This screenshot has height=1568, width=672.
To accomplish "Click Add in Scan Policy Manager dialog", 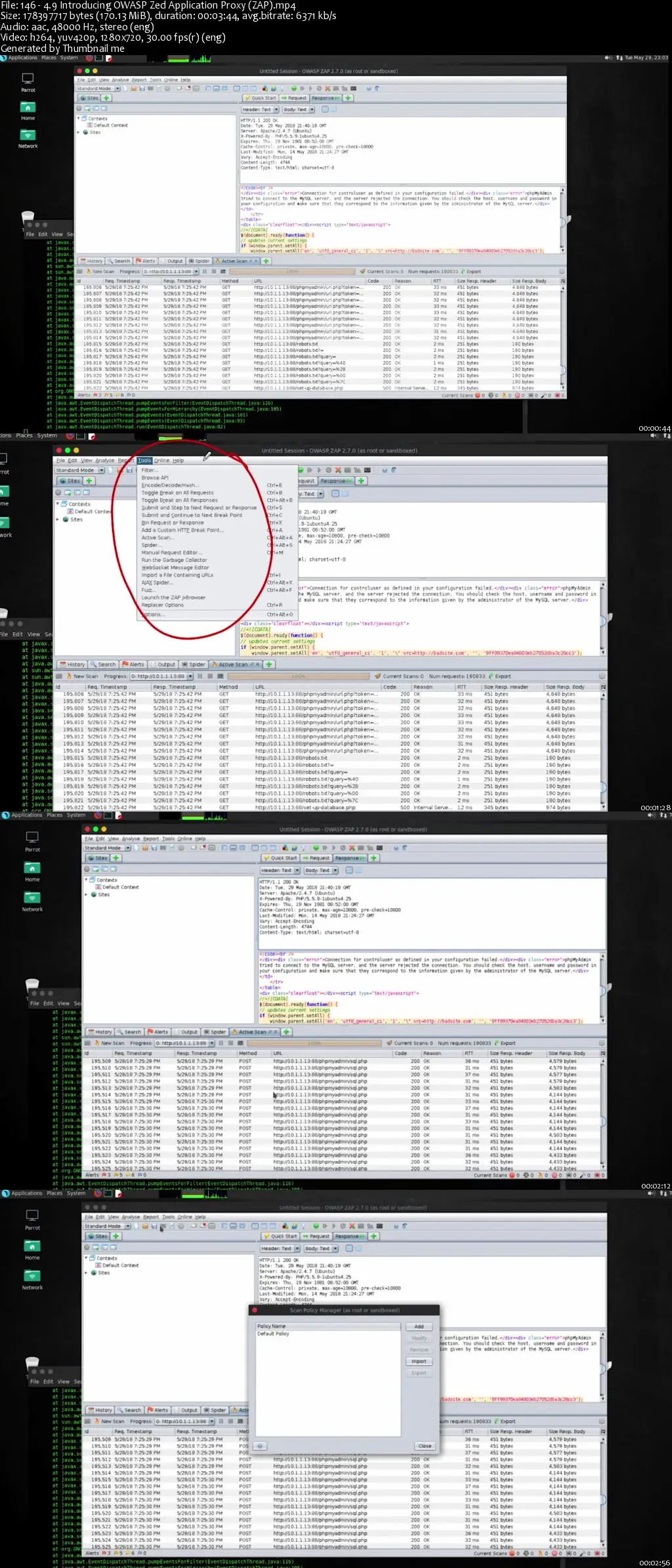I will tap(419, 1326).
